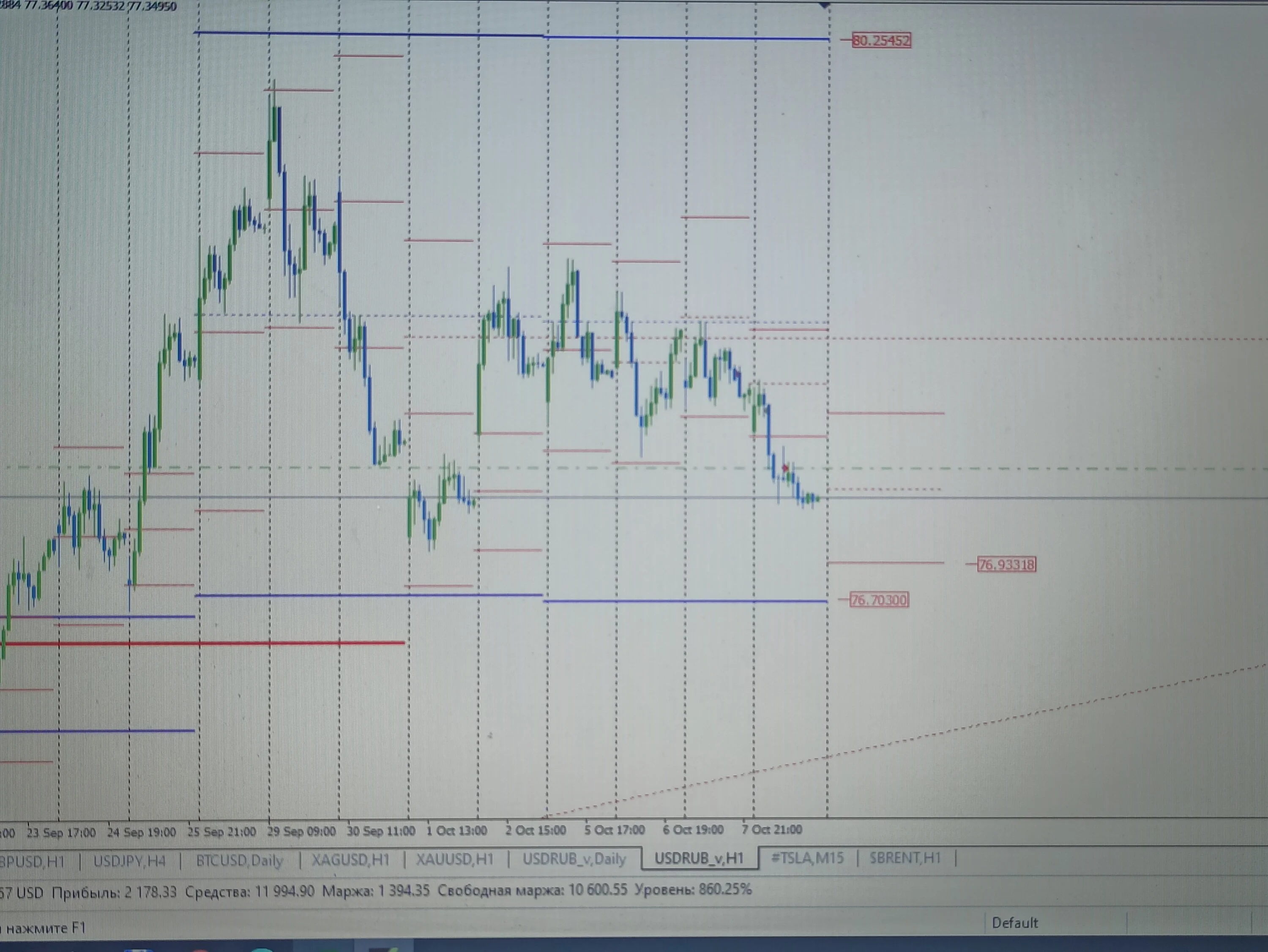Click the 80.25452 price label
Viewport: 1268px width, 952px height.
click(x=881, y=41)
